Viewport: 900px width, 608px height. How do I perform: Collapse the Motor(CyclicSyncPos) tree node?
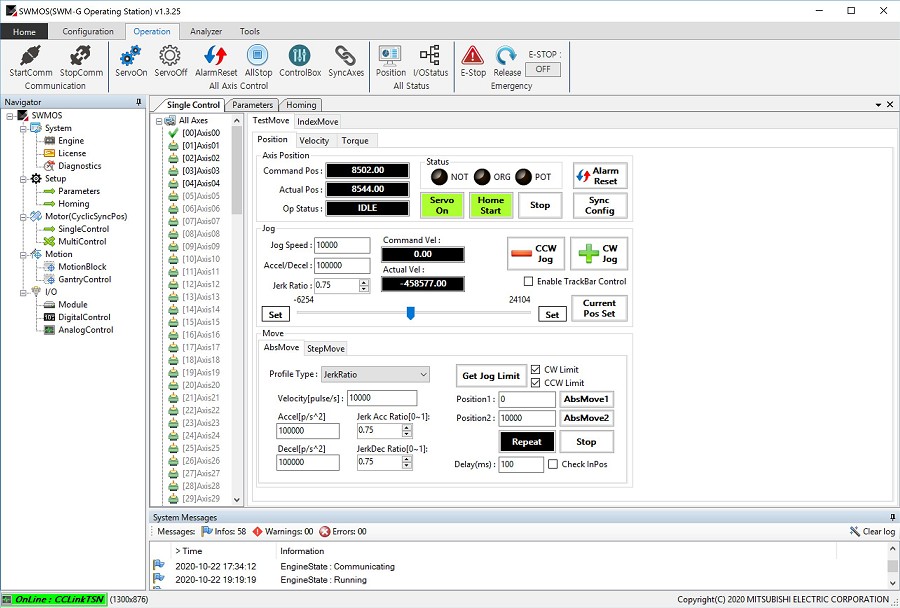(x=22, y=217)
